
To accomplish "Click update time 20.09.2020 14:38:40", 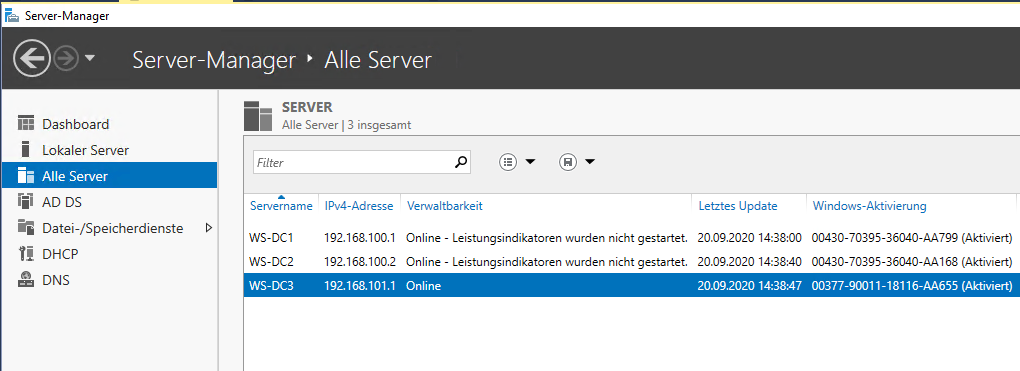I will click(x=749, y=262).
